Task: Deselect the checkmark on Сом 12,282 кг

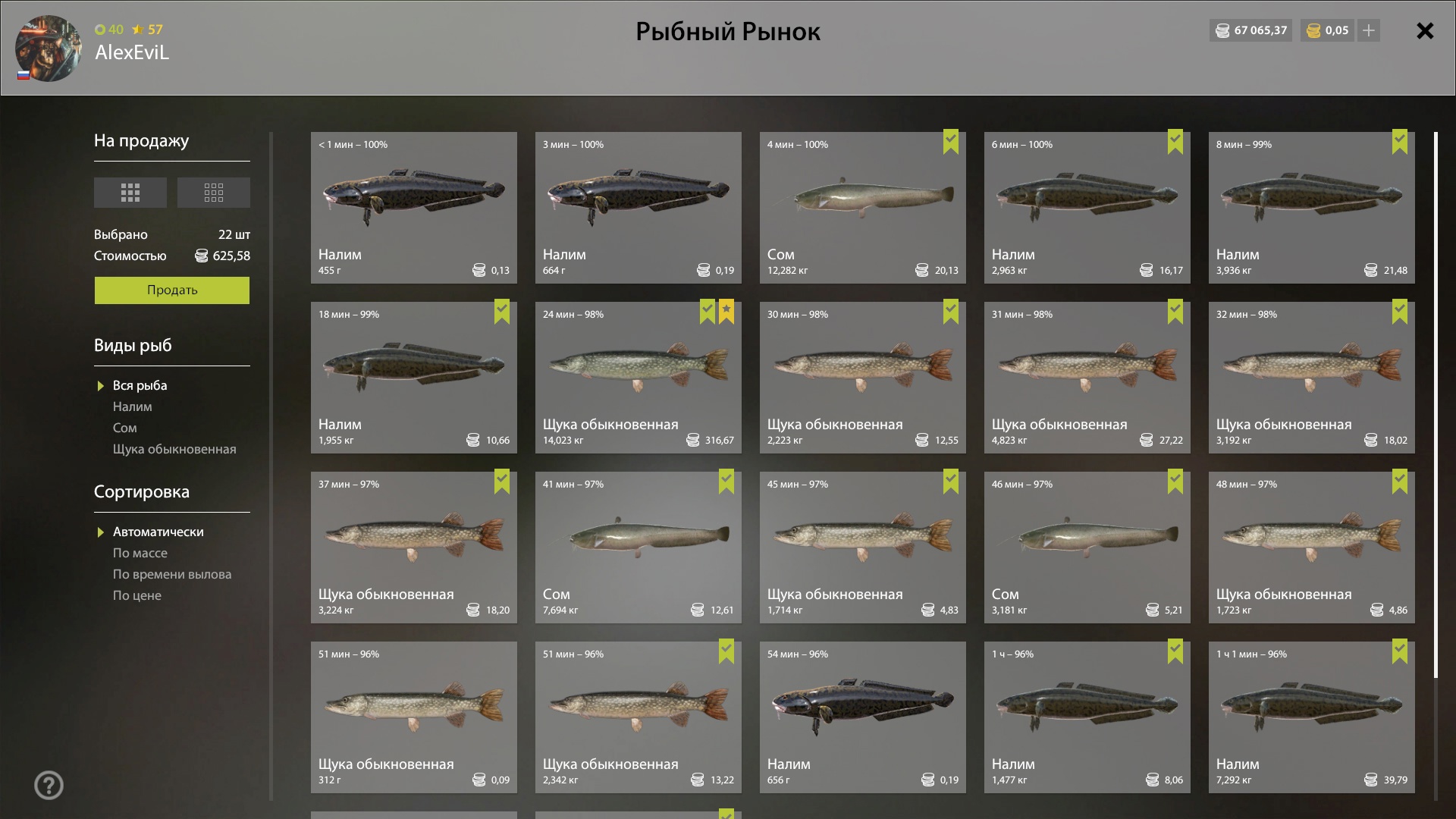Action: click(x=951, y=141)
